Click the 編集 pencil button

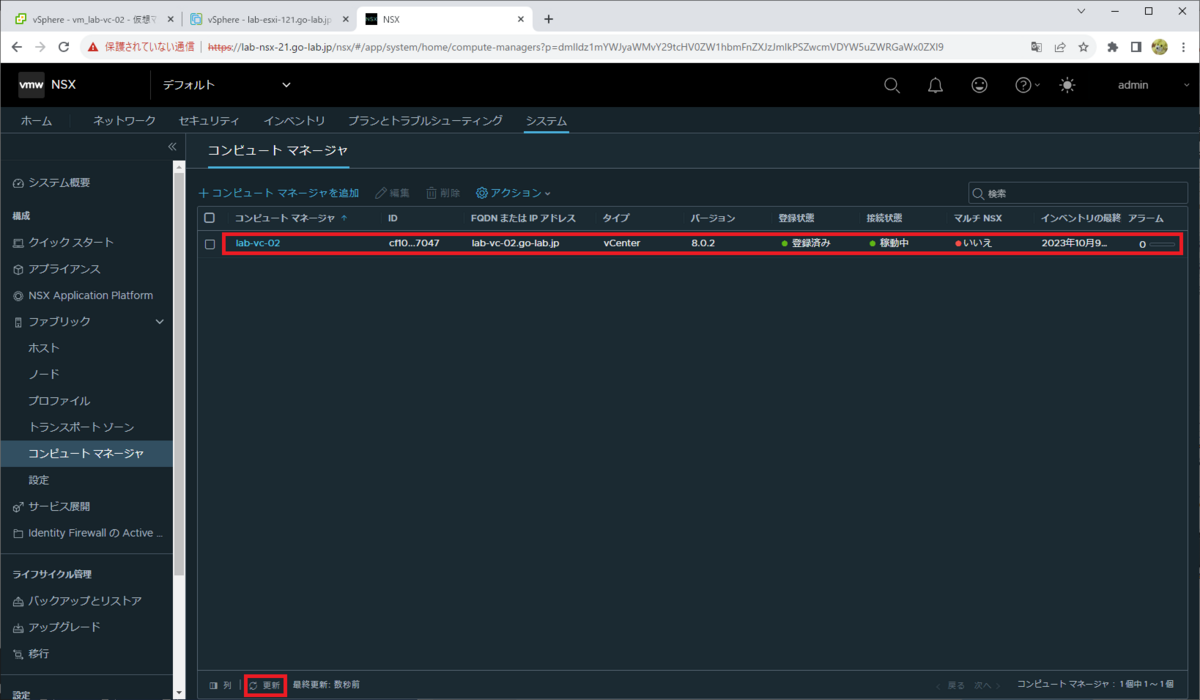[x=392, y=193]
